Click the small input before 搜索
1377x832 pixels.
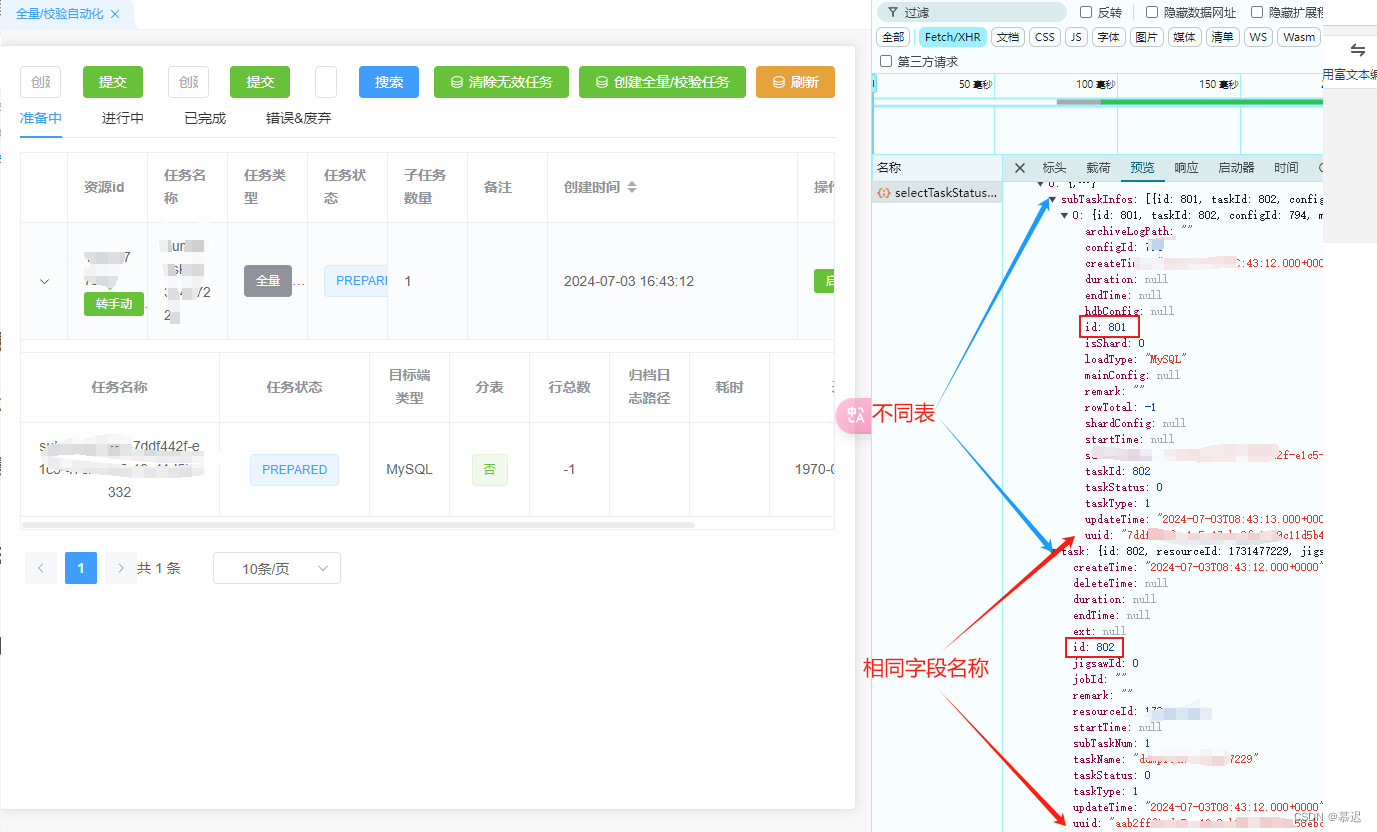(326, 82)
